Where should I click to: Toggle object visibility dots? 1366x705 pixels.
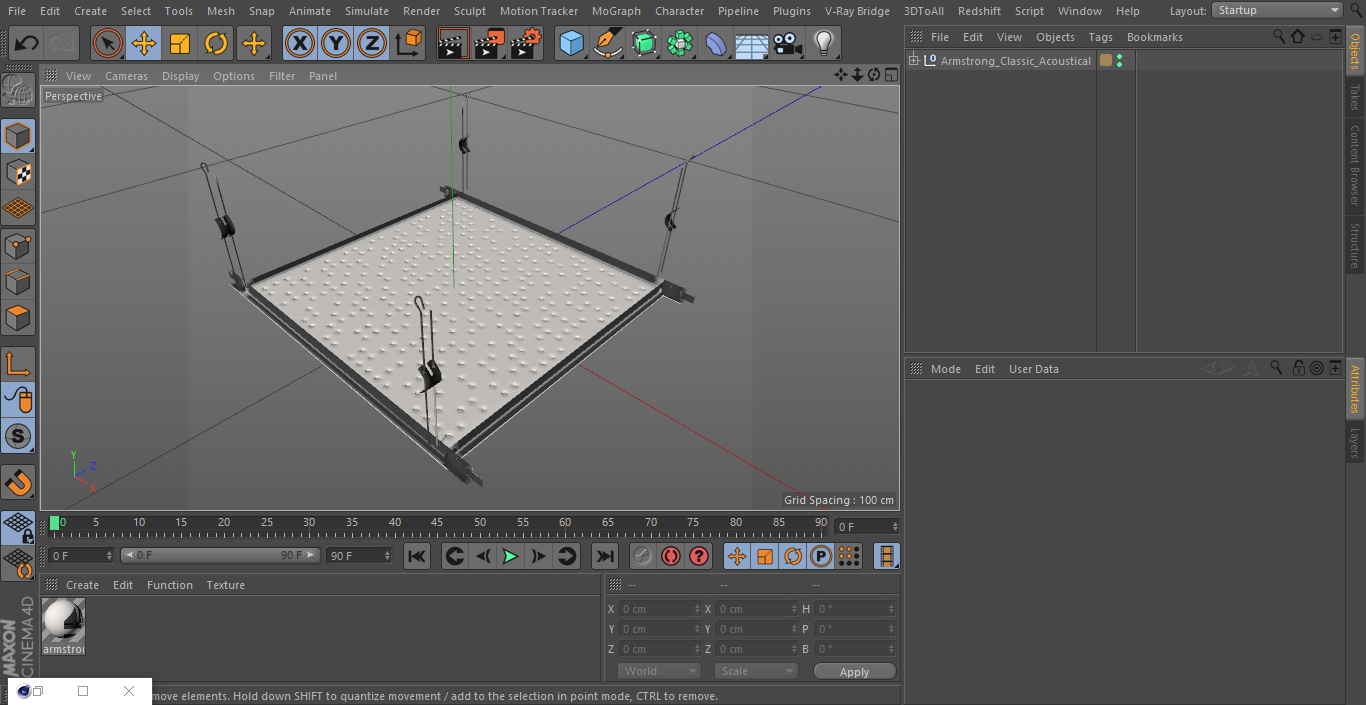[1119, 61]
